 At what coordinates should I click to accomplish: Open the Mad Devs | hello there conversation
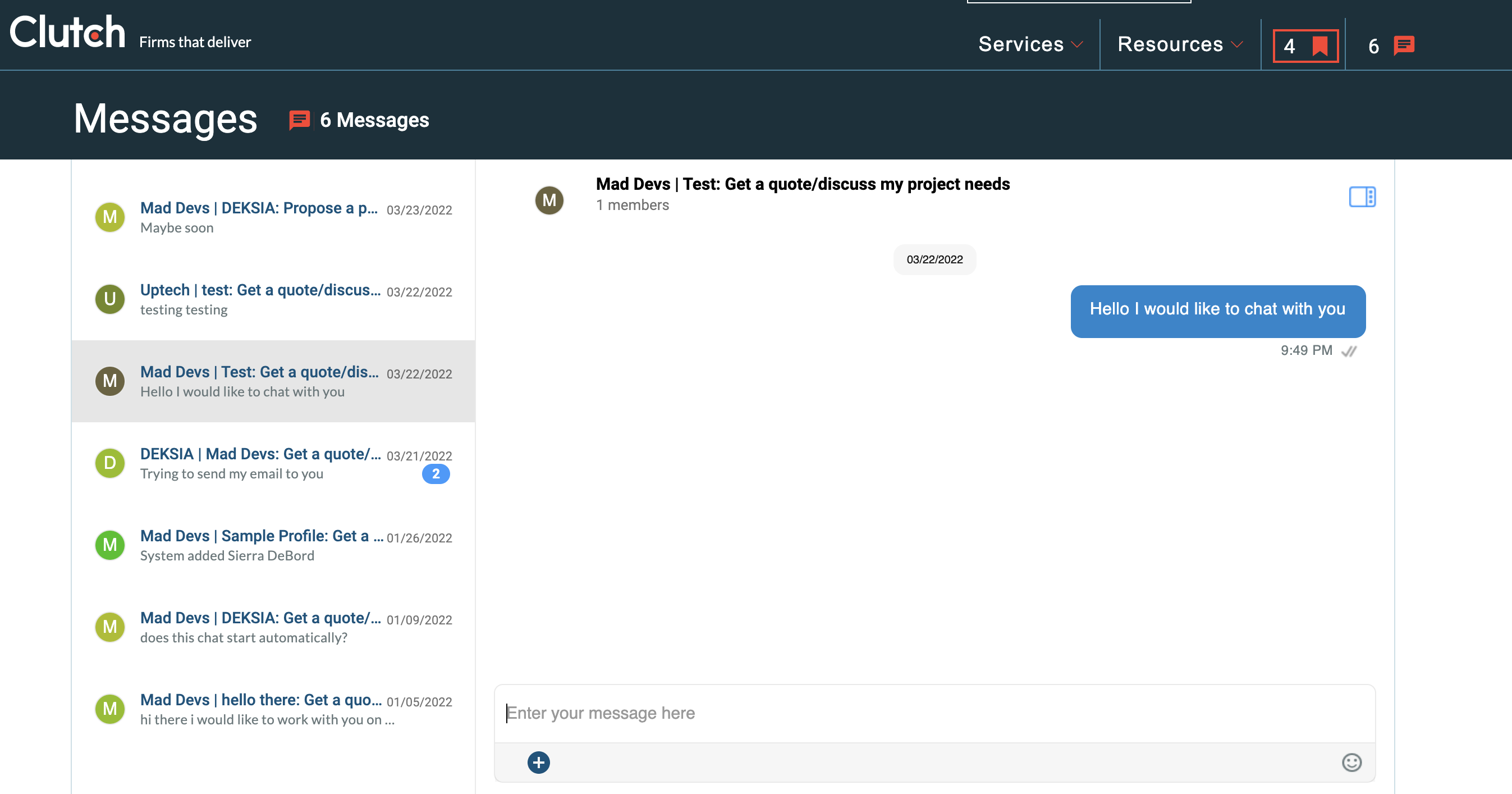tap(273, 709)
